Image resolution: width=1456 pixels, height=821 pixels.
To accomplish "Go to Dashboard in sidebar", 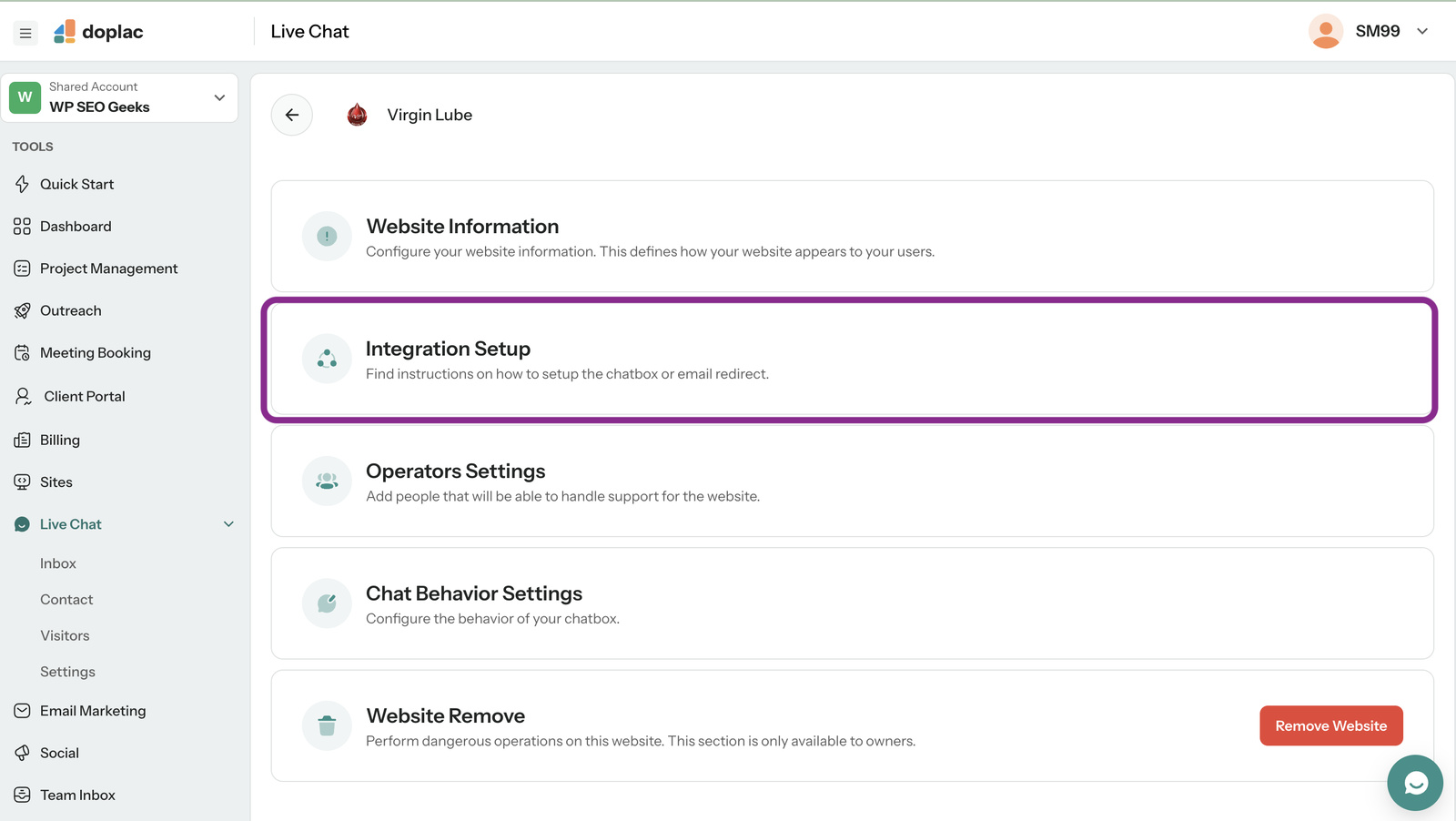I will [x=76, y=227].
